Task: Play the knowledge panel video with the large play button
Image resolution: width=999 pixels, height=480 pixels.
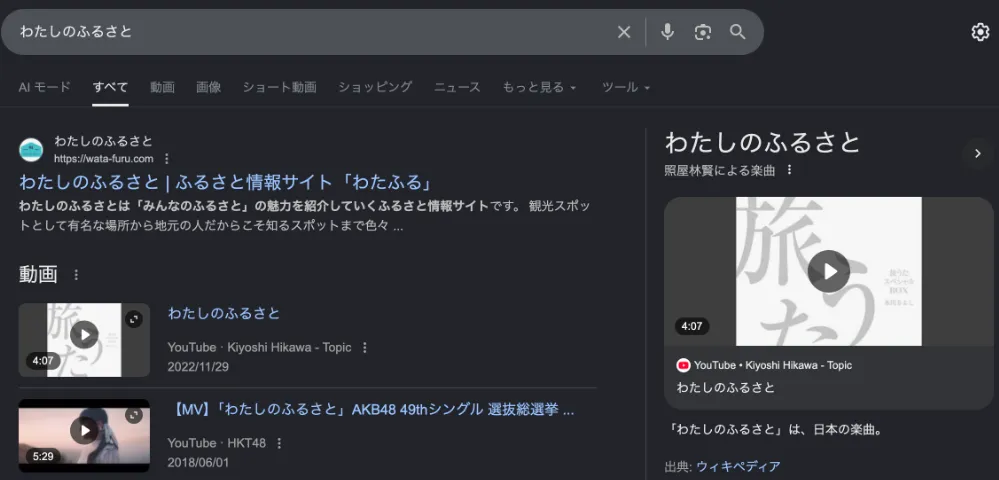Action: tap(828, 271)
